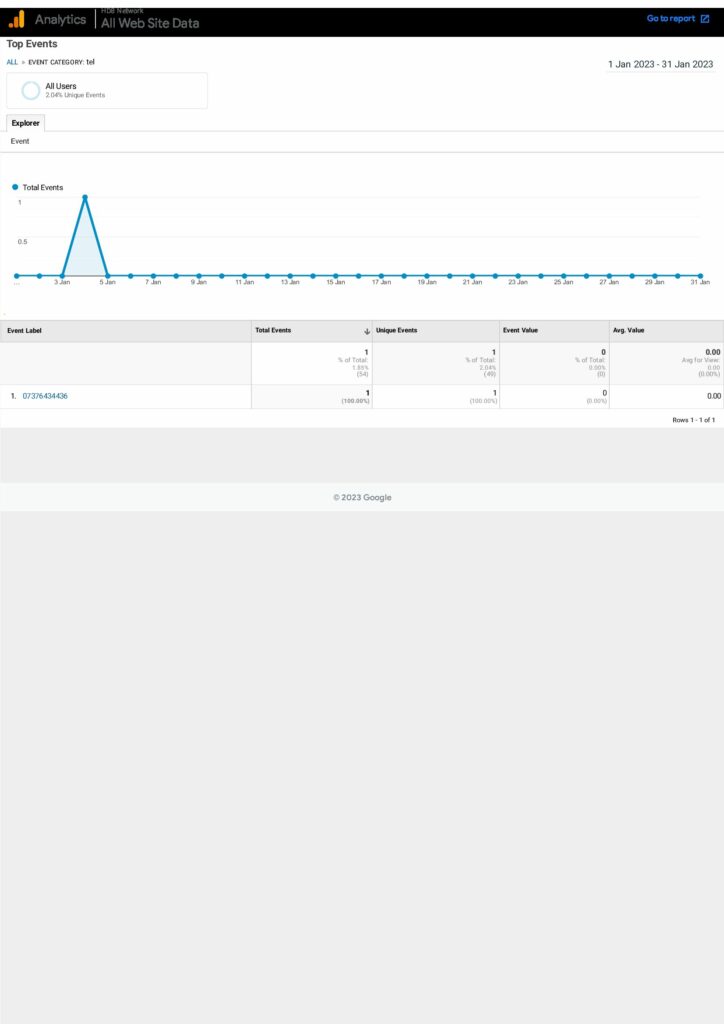Select the ALL breadcrumb link
The image size is (724, 1024).
12,62
